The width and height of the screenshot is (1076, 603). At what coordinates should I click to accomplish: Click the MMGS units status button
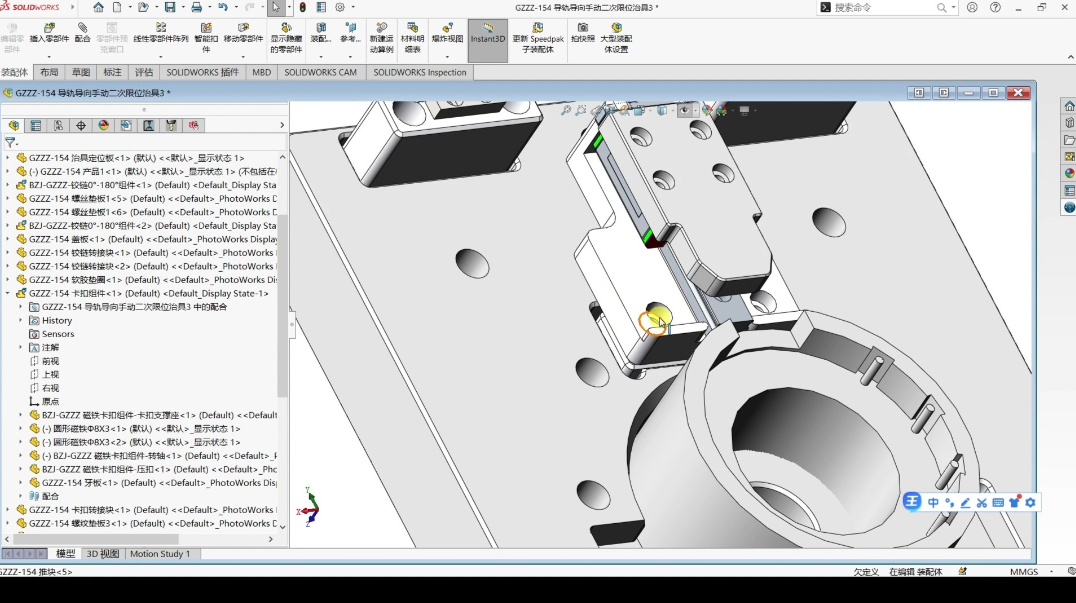coord(1024,571)
